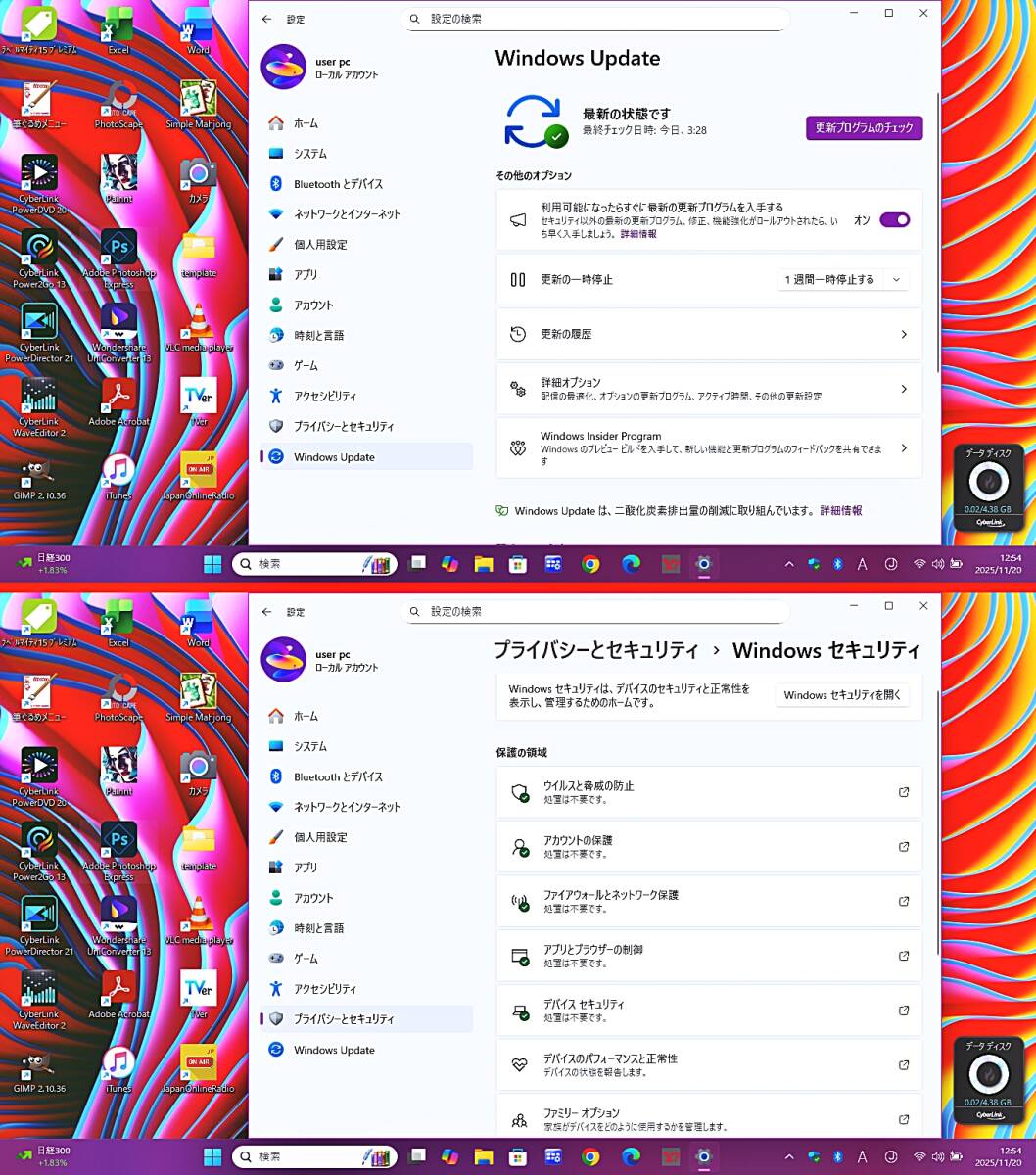Click the 詳細情報 link about carbon emissions
The height and width of the screenshot is (1175, 1036).
pyautogui.click(x=841, y=511)
